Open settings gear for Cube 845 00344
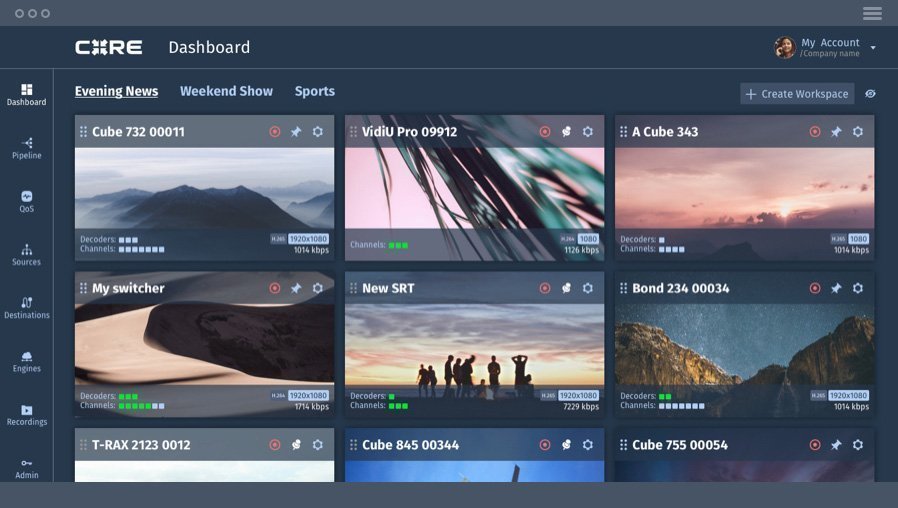The image size is (898, 508). [x=588, y=444]
